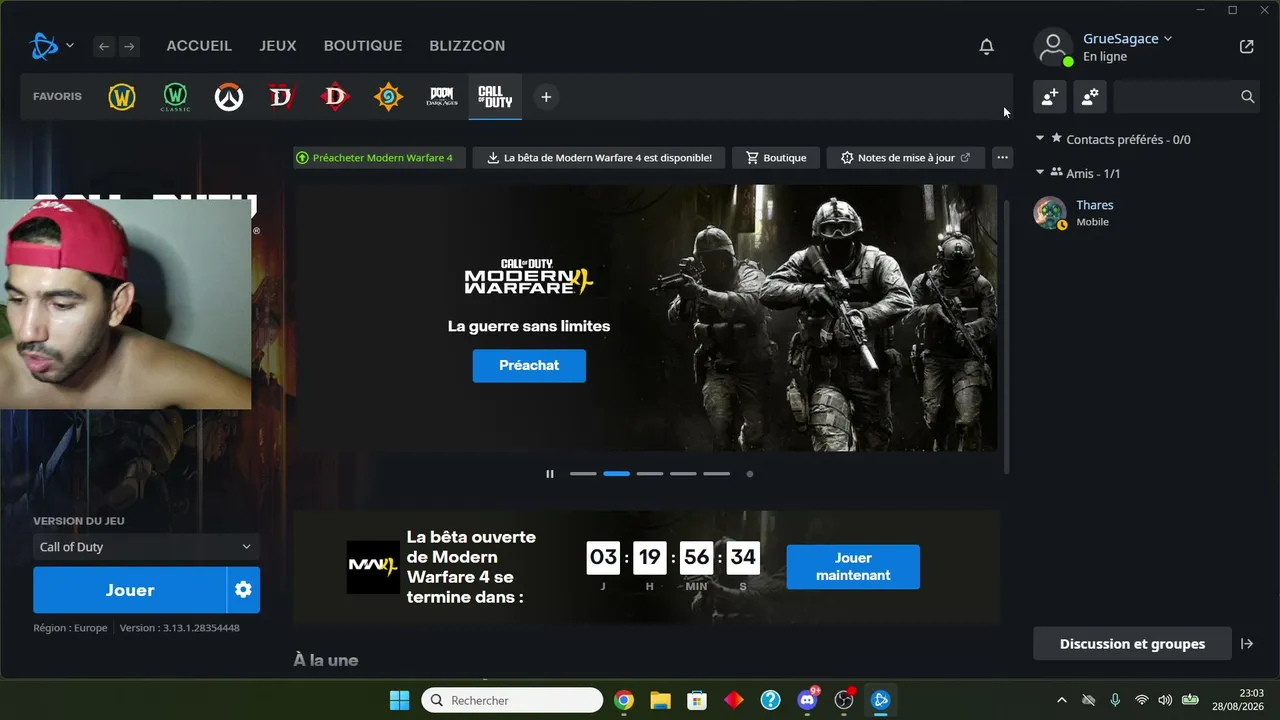Open the Modern Warfare 4 banner image

click(x=645, y=318)
